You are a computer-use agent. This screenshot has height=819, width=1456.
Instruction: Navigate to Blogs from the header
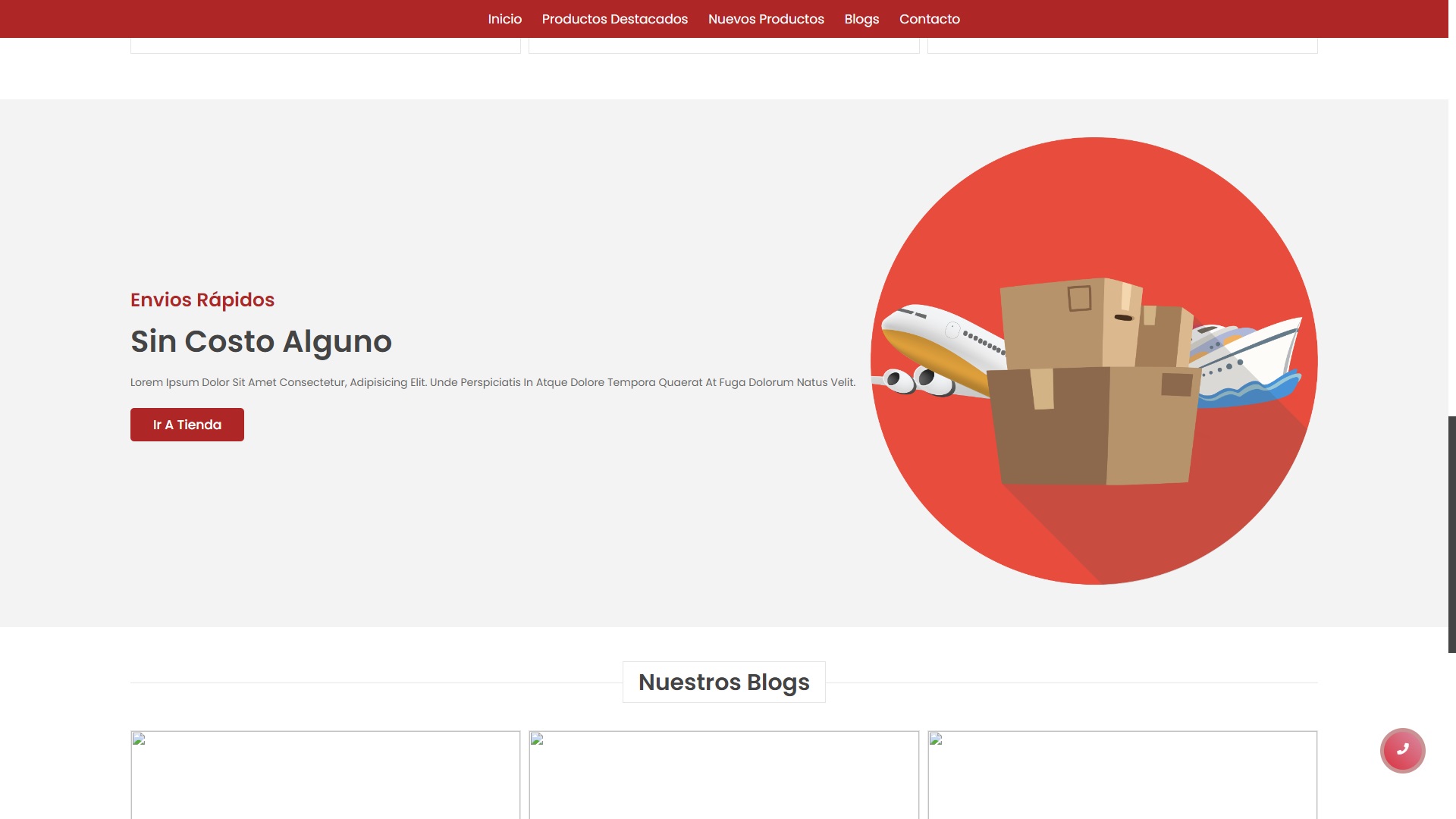click(861, 19)
